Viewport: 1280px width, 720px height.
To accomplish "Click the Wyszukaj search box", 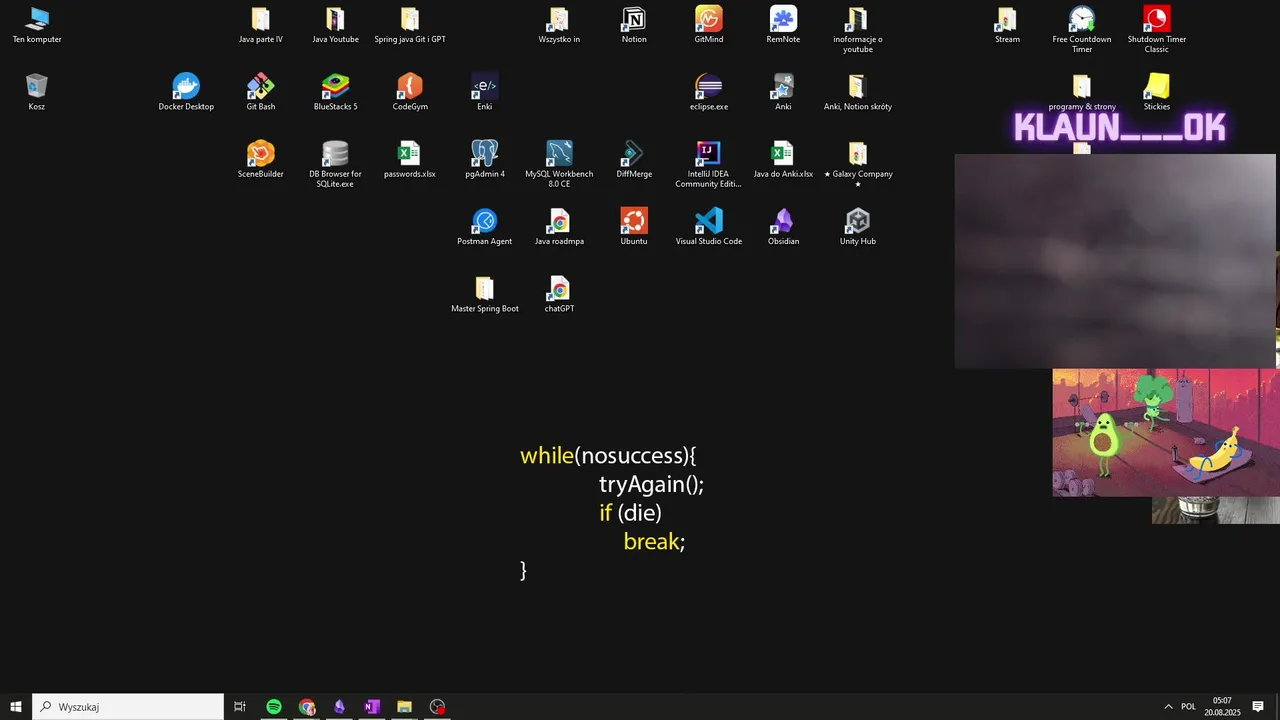I will coord(128,707).
